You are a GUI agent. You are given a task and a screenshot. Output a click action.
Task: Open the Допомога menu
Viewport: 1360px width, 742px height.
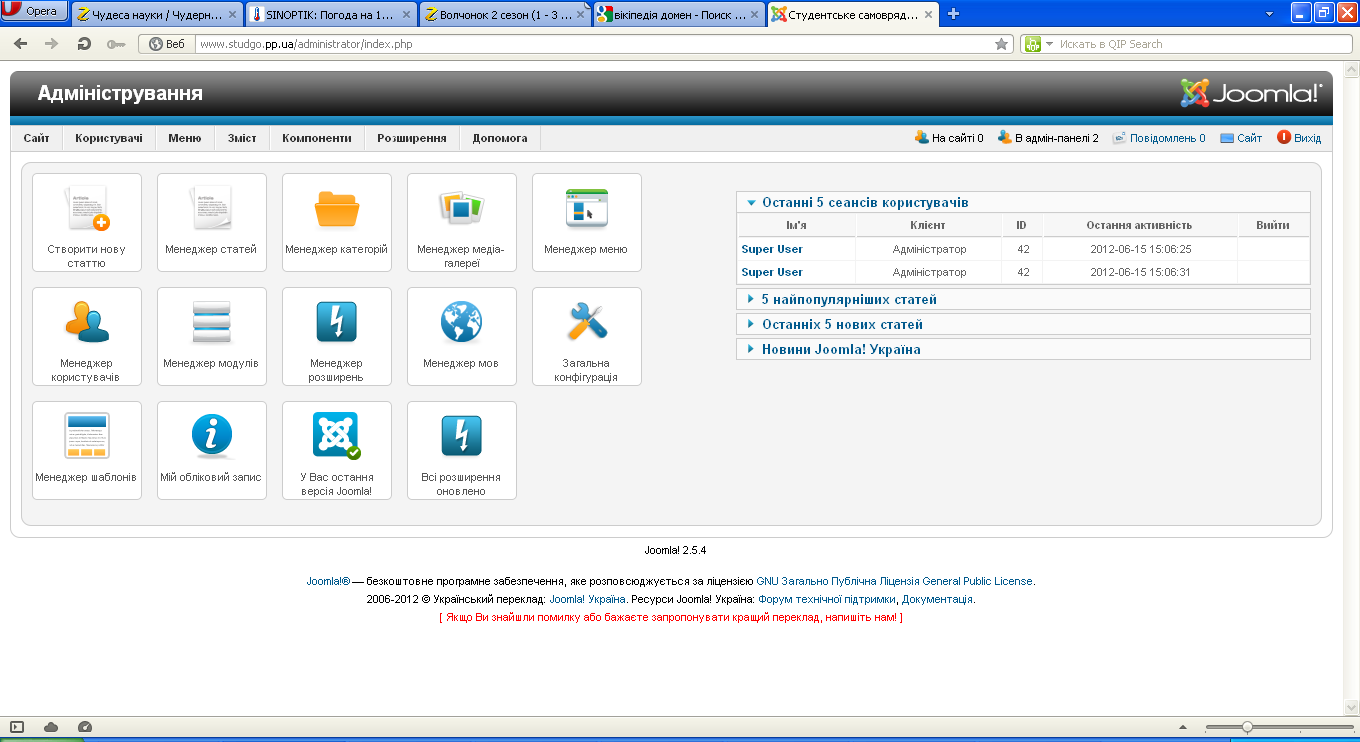tap(500, 138)
